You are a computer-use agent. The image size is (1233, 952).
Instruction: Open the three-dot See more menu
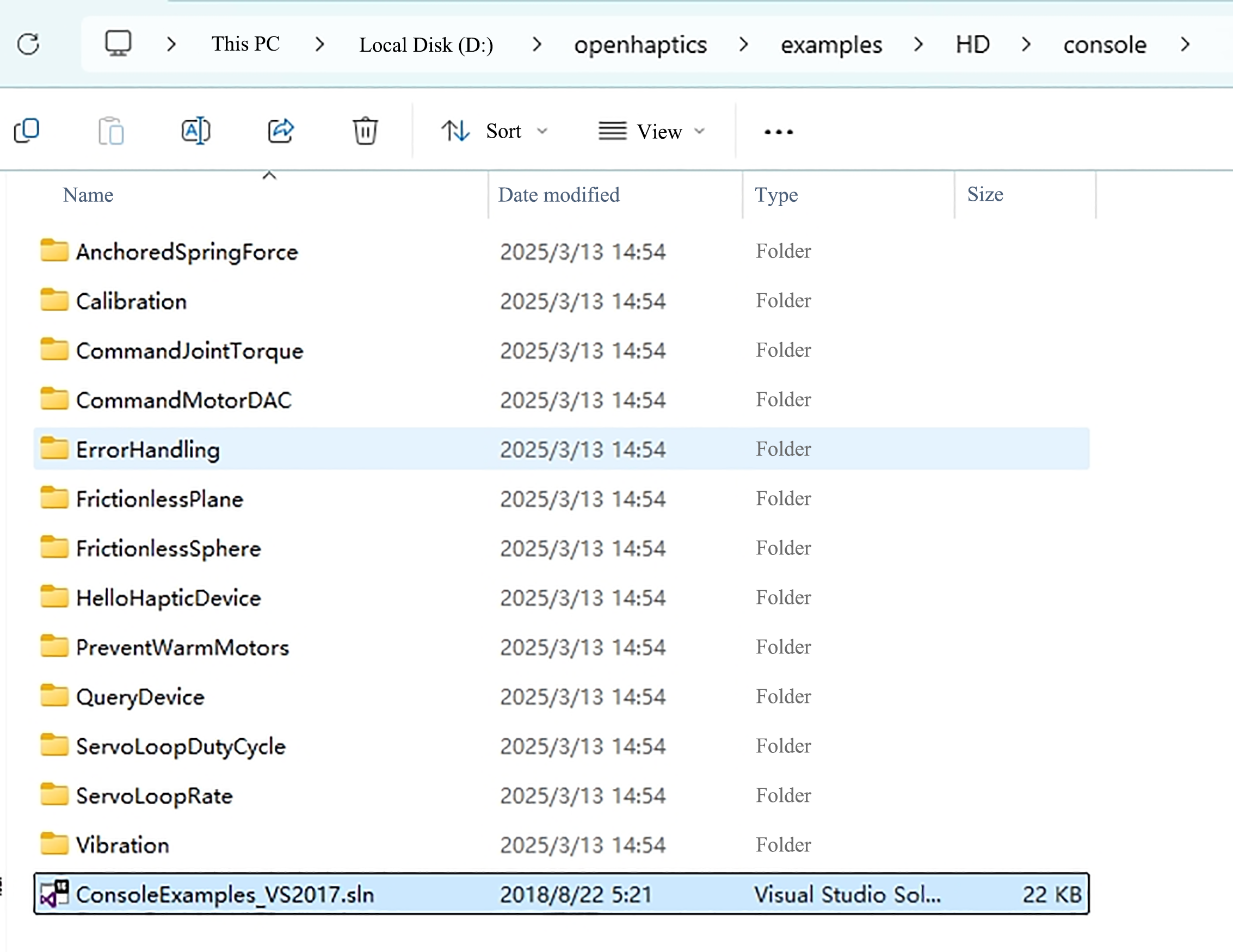pyautogui.click(x=778, y=132)
